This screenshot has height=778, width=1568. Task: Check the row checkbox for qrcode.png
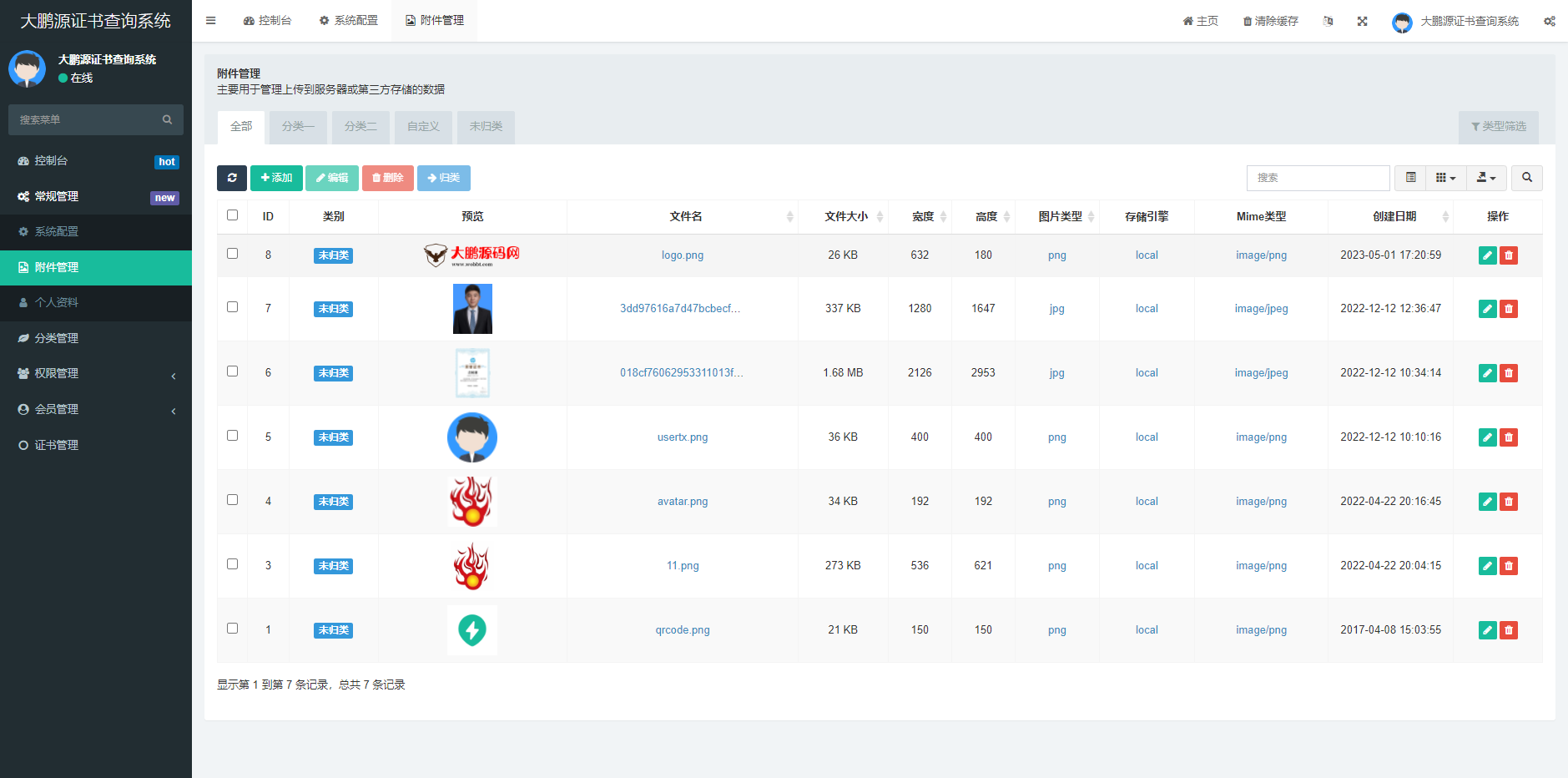coord(232,629)
